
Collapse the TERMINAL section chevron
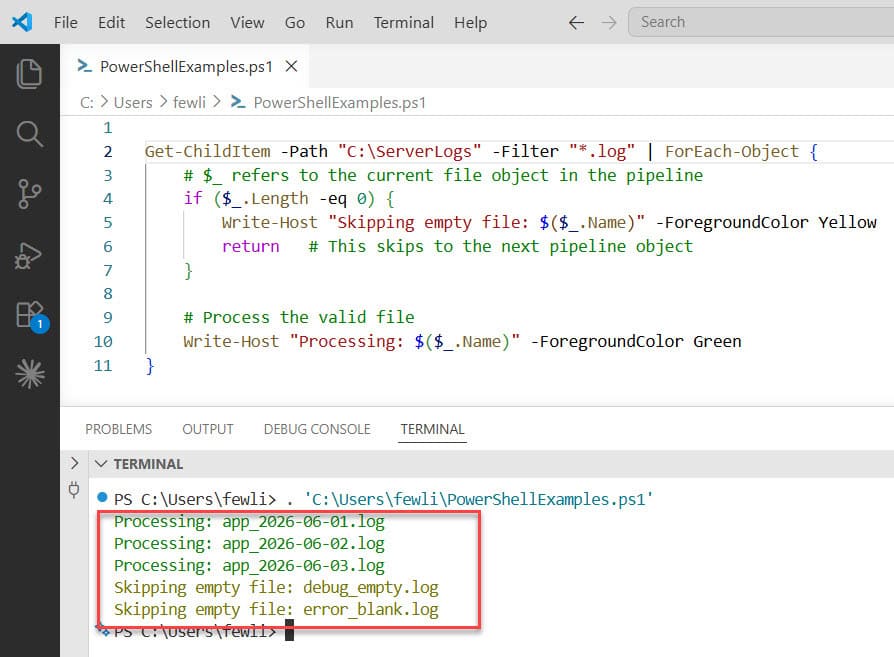click(x=101, y=464)
